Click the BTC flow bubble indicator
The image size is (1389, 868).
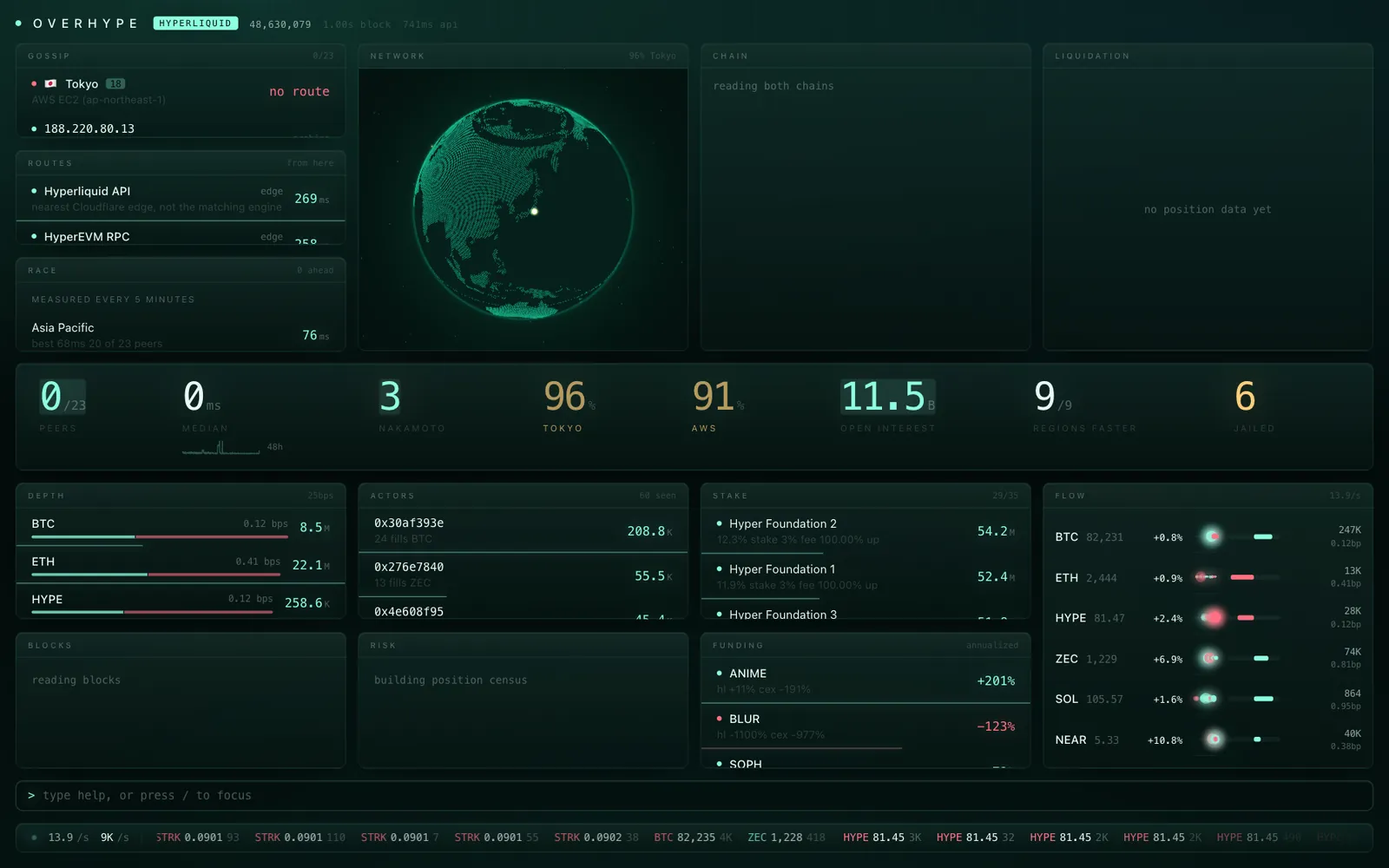click(x=1212, y=536)
